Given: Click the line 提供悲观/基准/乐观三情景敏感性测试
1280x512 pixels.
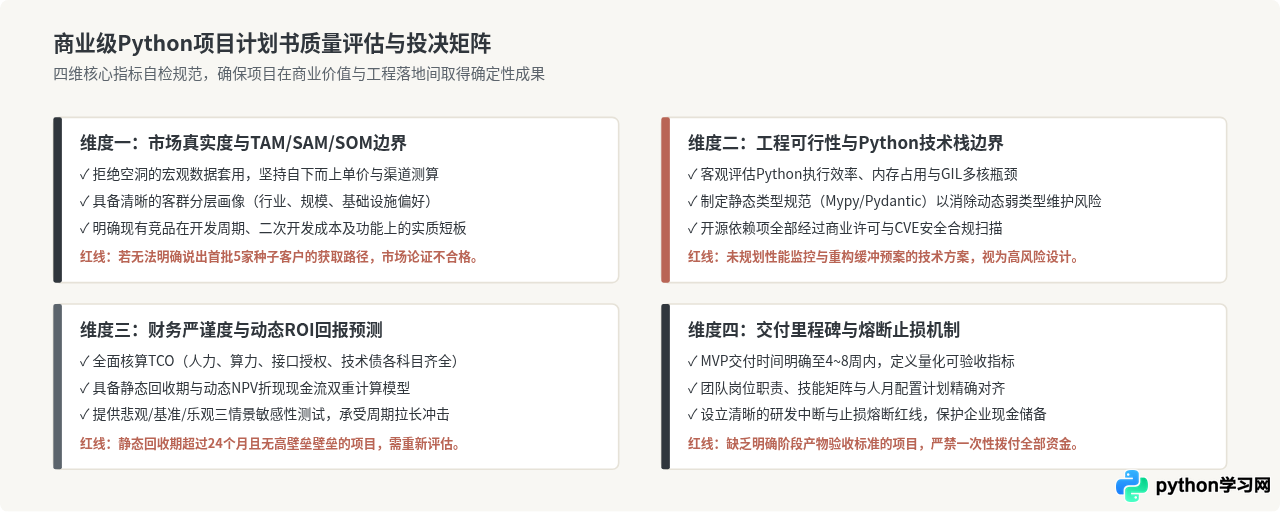Looking at the screenshot, I should pyautogui.click(x=265, y=415).
